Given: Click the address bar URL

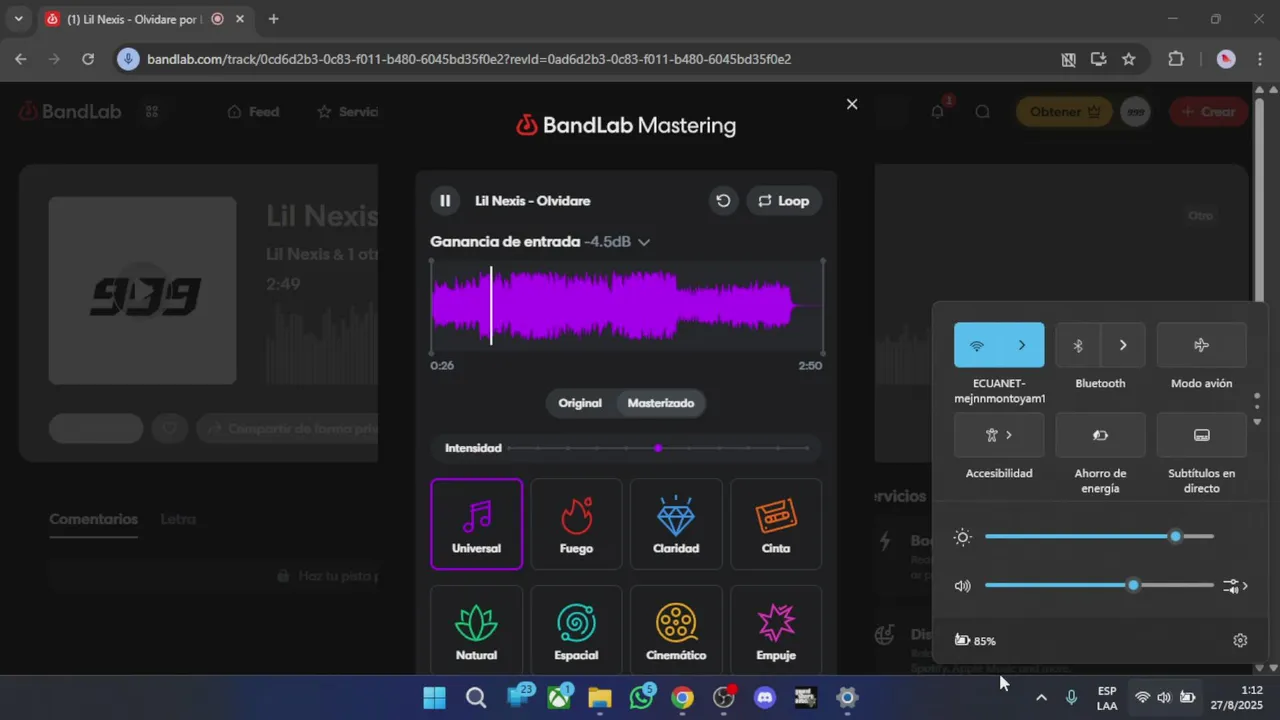Looking at the screenshot, I should pos(469,59).
